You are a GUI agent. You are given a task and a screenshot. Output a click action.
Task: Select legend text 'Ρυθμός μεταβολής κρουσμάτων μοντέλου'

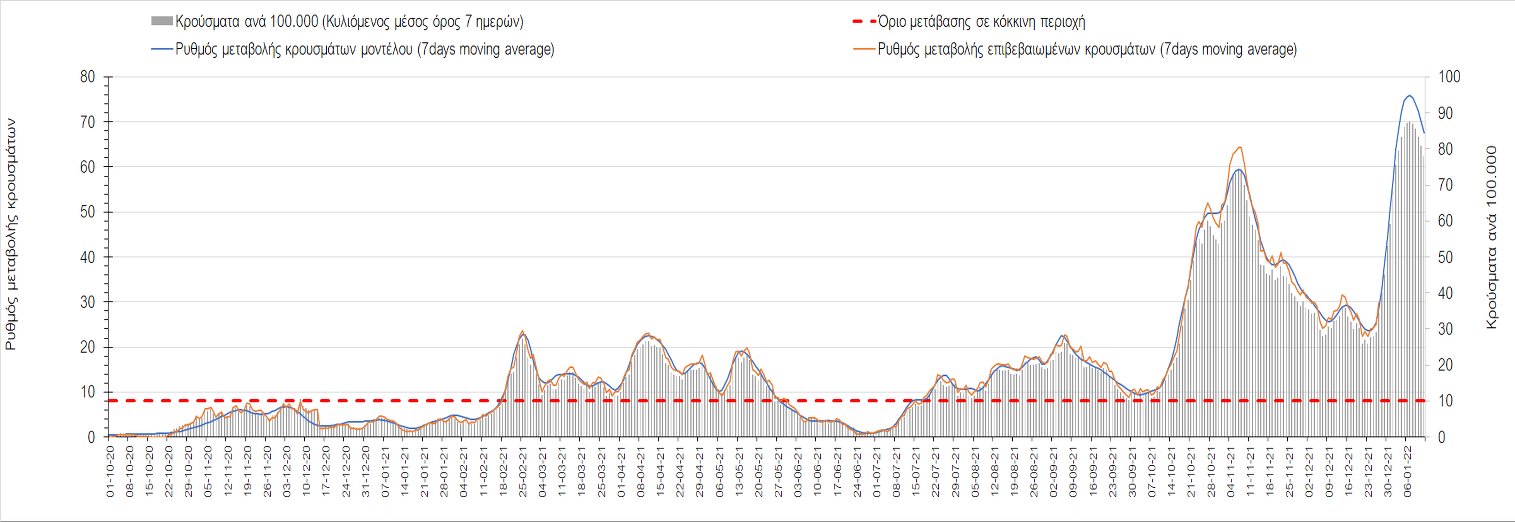tap(364, 50)
